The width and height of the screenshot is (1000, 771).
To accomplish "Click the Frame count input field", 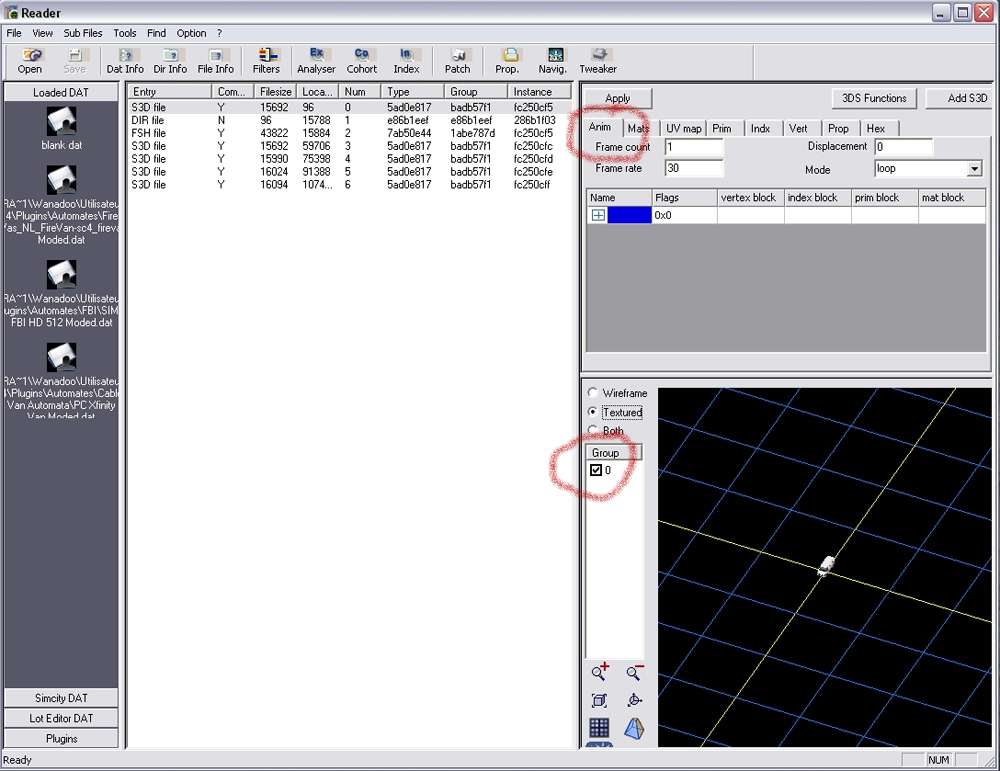I will coord(694,147).
